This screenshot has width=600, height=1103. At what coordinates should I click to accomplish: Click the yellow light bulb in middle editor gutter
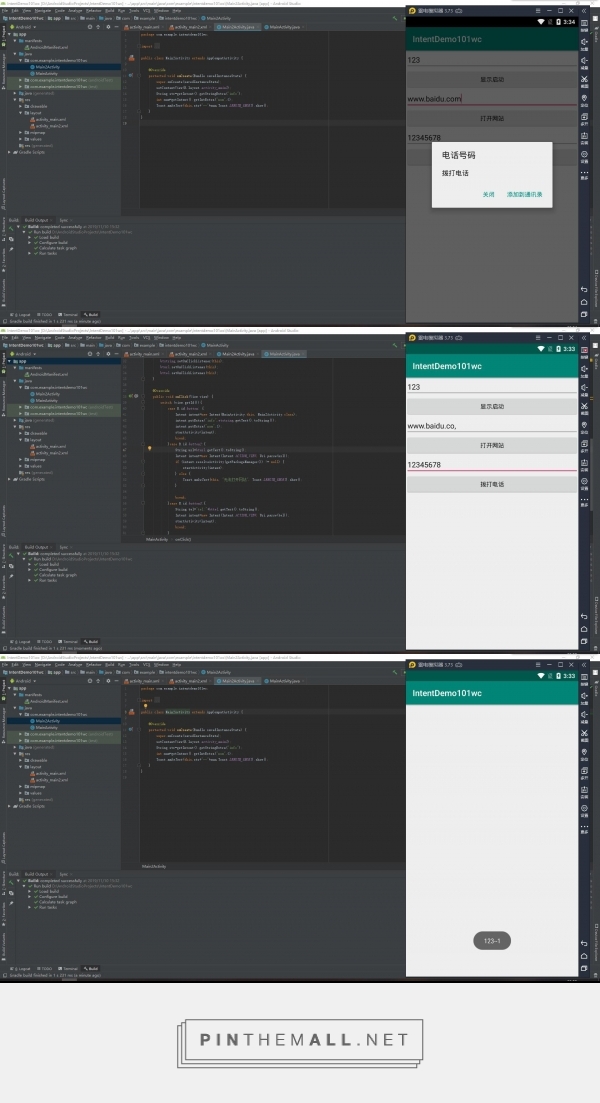(151, 447)
